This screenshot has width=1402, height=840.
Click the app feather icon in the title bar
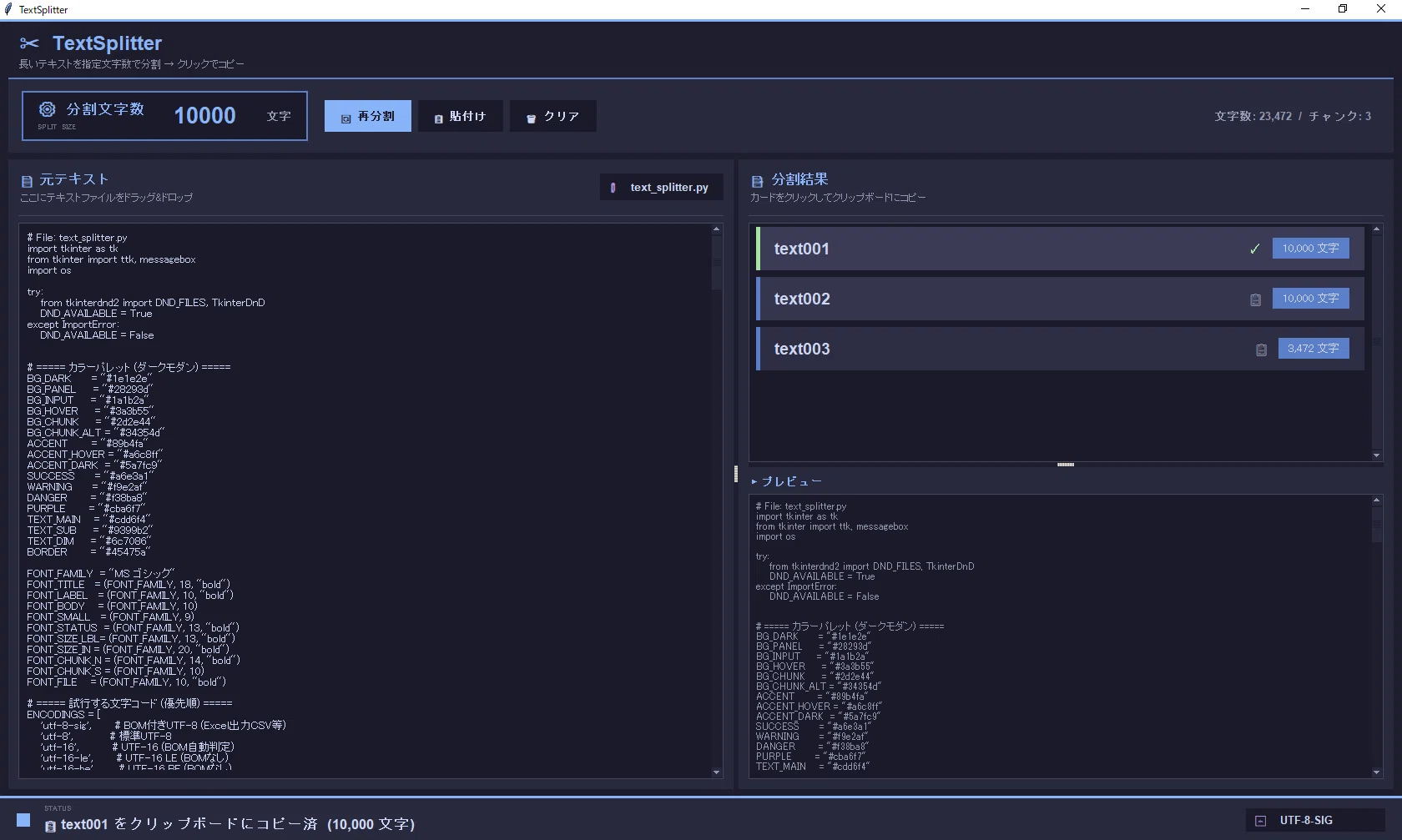click(8, 9)
